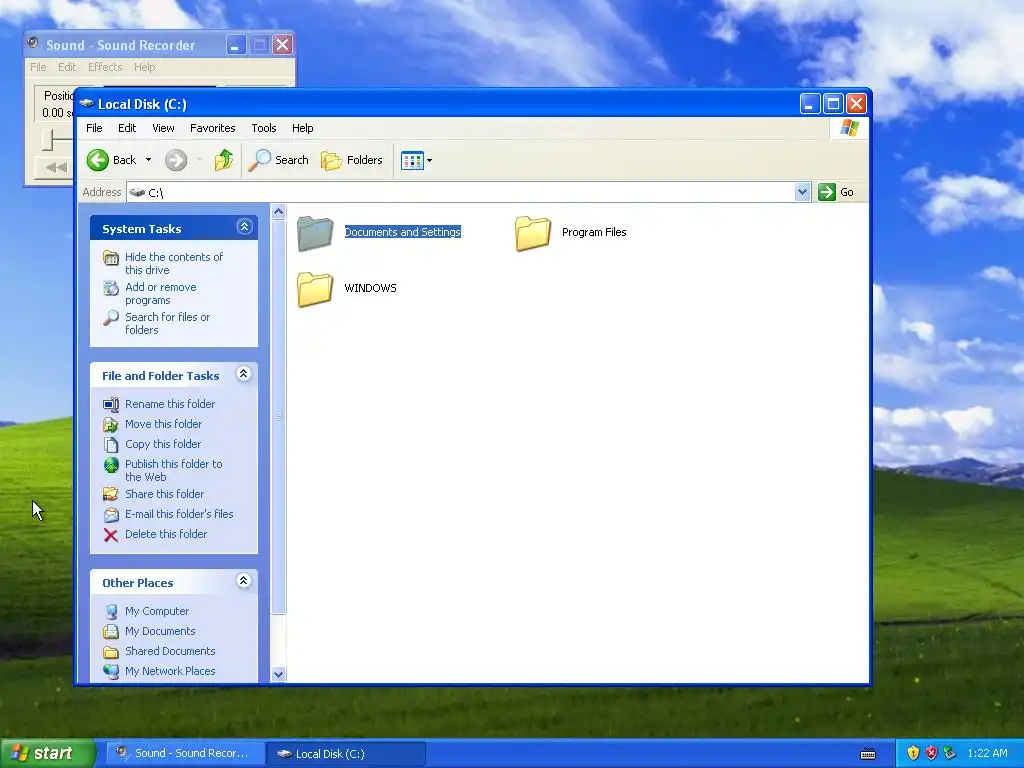Click Local Disk (C:) taskbar button
The image size is (1024, 768).
coord(346,754)
